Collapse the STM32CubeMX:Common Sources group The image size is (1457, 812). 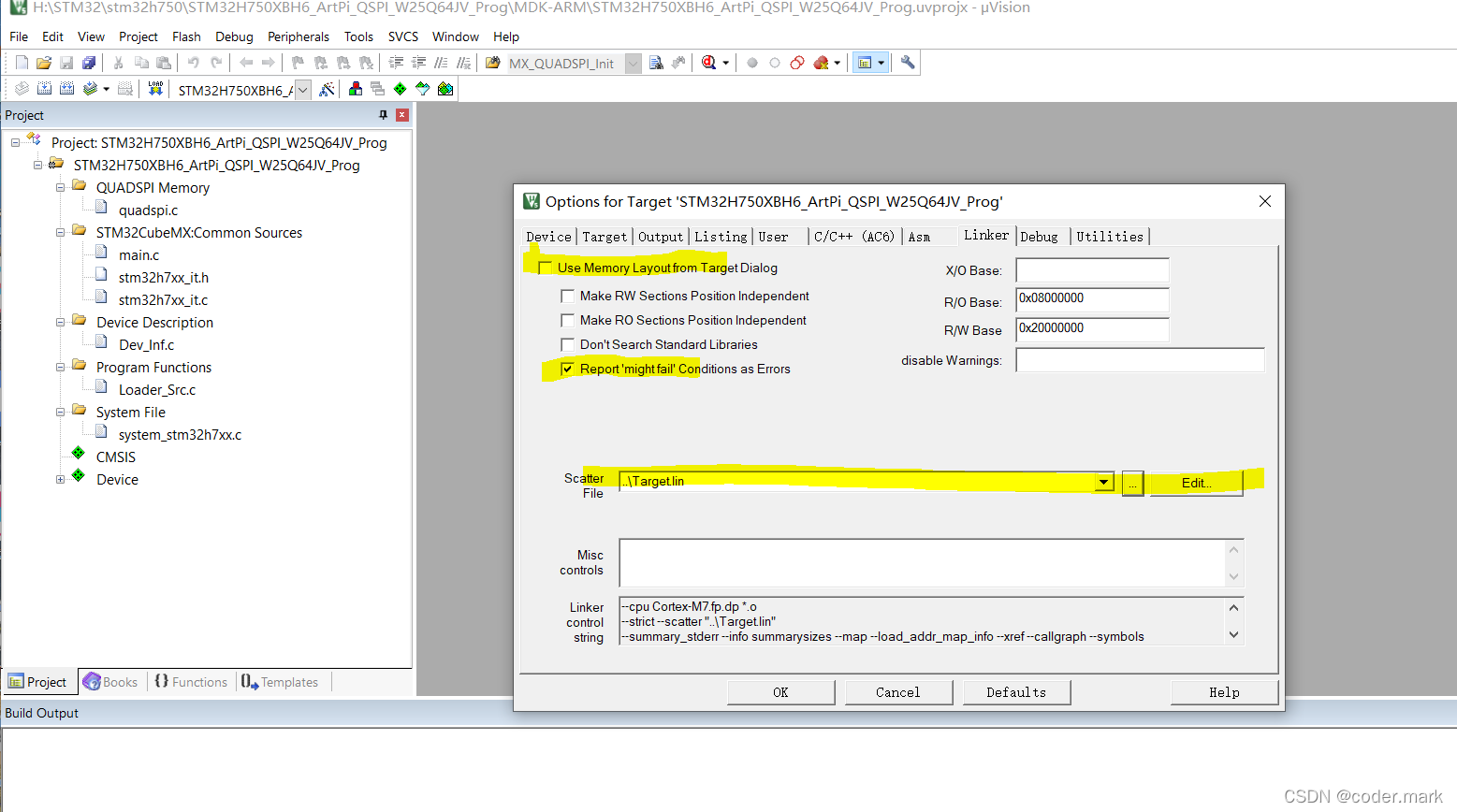(61, 232)
